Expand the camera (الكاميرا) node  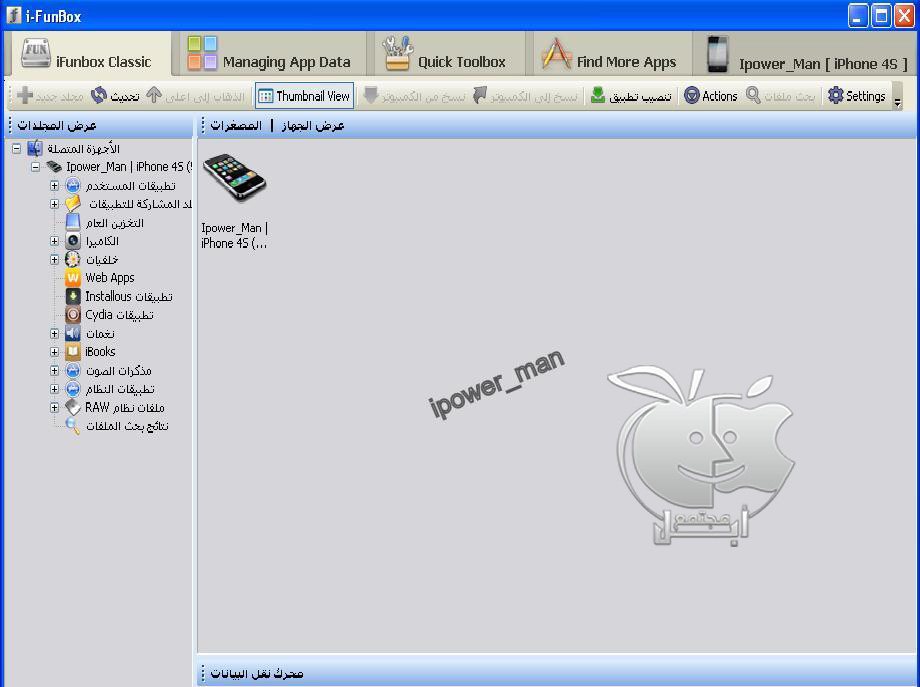[54, 241]
